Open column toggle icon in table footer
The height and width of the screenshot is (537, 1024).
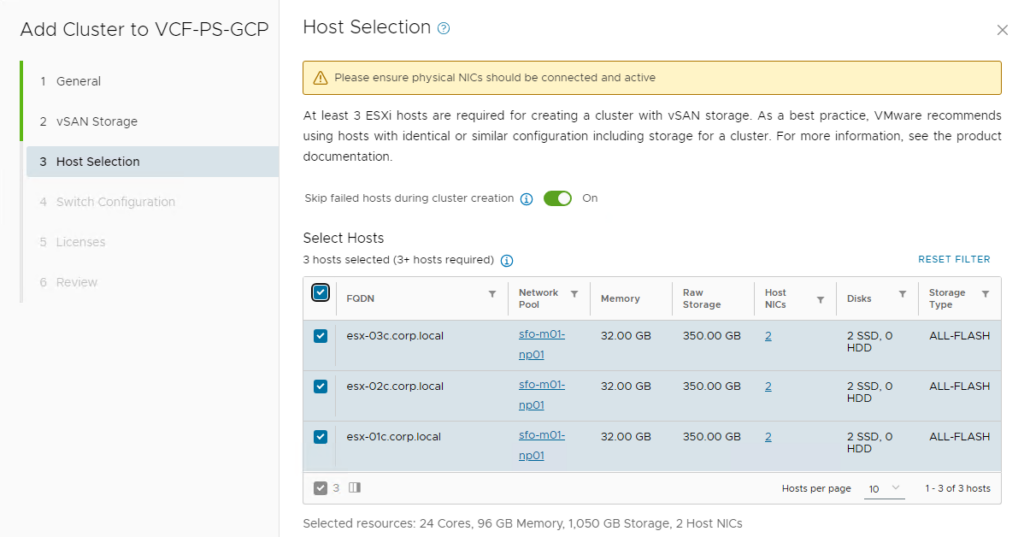pos(355,488)
